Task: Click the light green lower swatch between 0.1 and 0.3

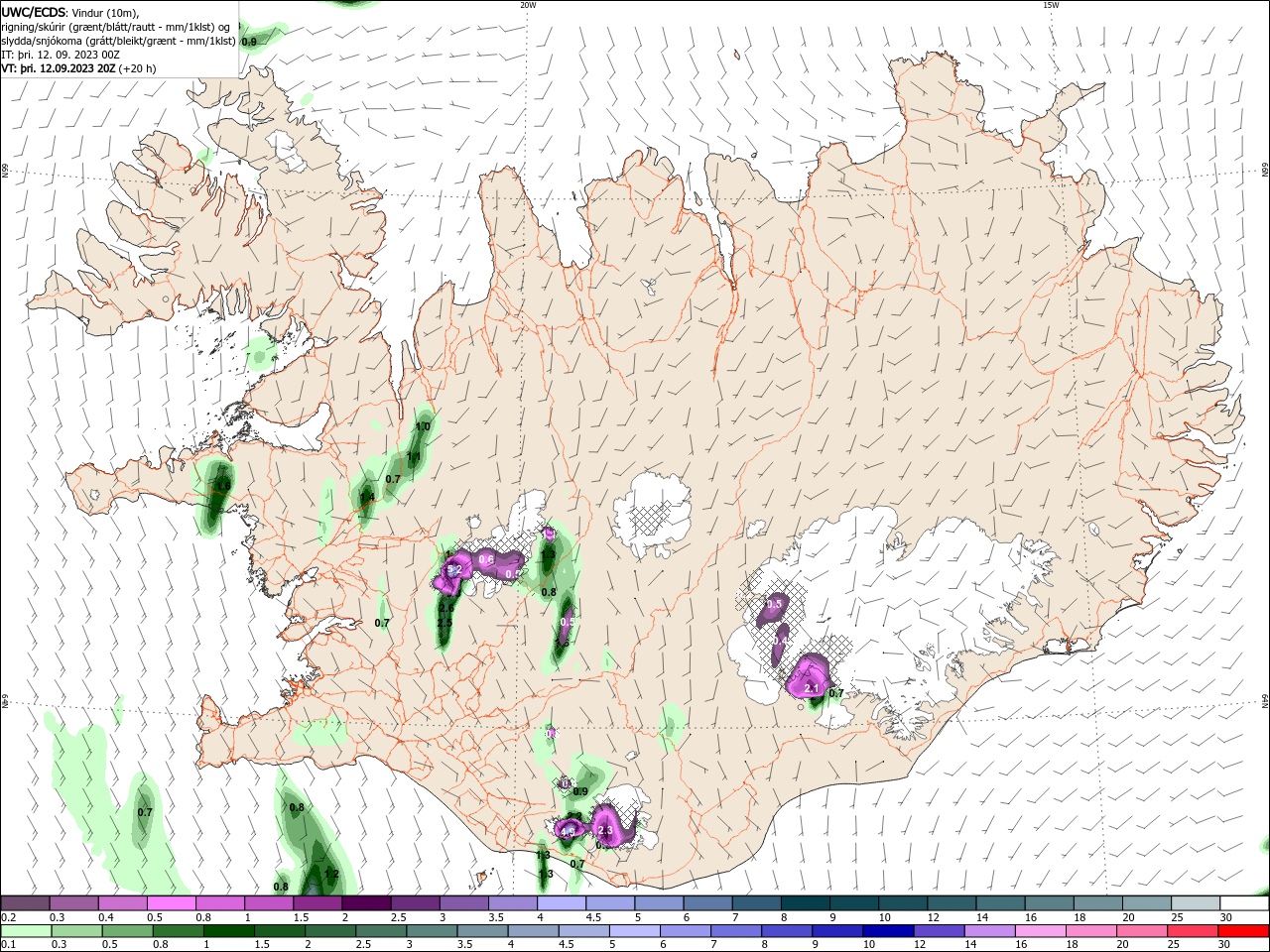Action: pos(26,931)
